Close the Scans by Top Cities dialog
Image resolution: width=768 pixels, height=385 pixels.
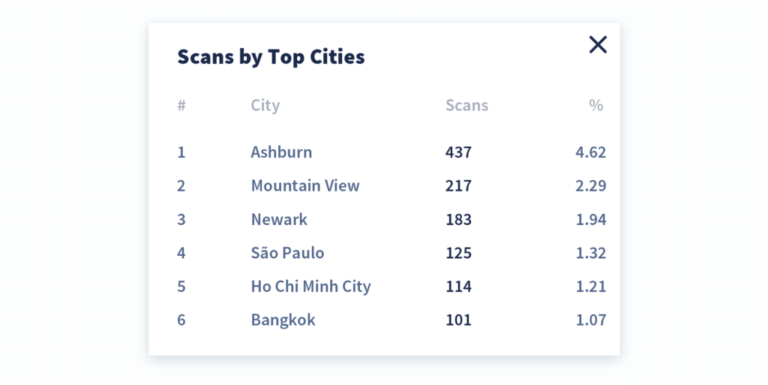coord(598,45)
